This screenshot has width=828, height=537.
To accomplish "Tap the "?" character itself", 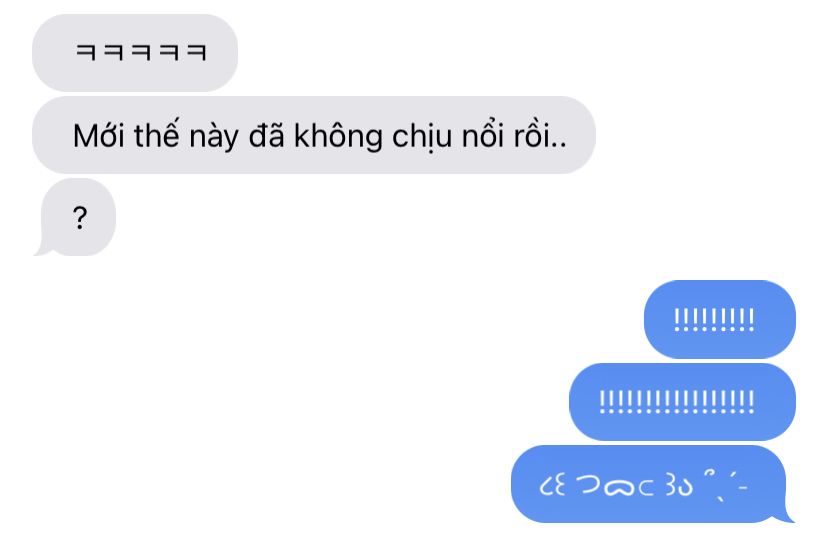I will click(x=80, y=218).
